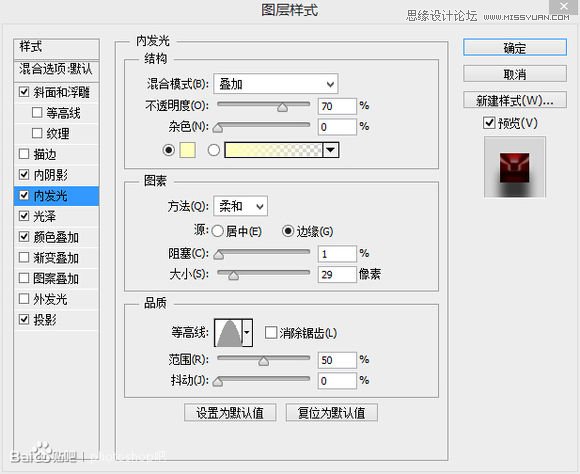Image resolution: width=580 pixels, height=474 pixels.
Task: Click the 阻塞(C) choke slider thumb
Action: 219,255
